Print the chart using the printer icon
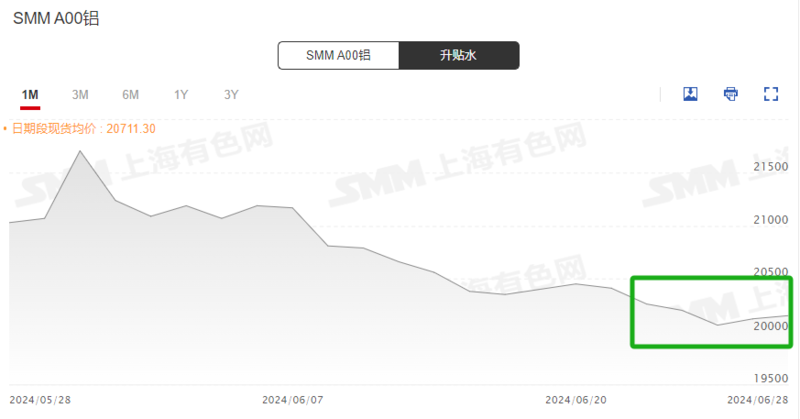This screenshot has height=419, width=800. 731,94
